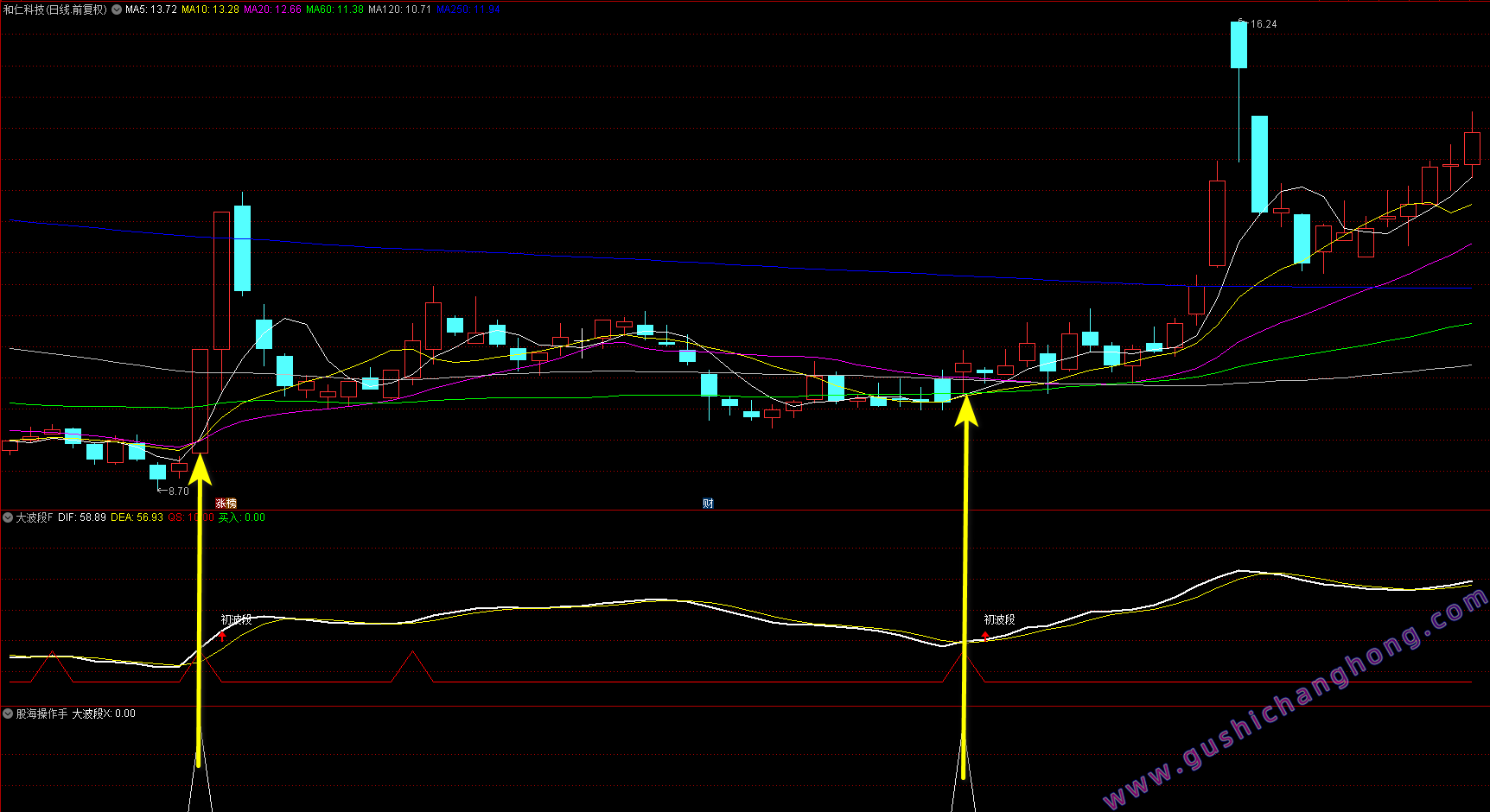Viewport: 1490px width, 812px height.
Task: Click the first 初波段 signal label
Action: [x=236, y=619]
